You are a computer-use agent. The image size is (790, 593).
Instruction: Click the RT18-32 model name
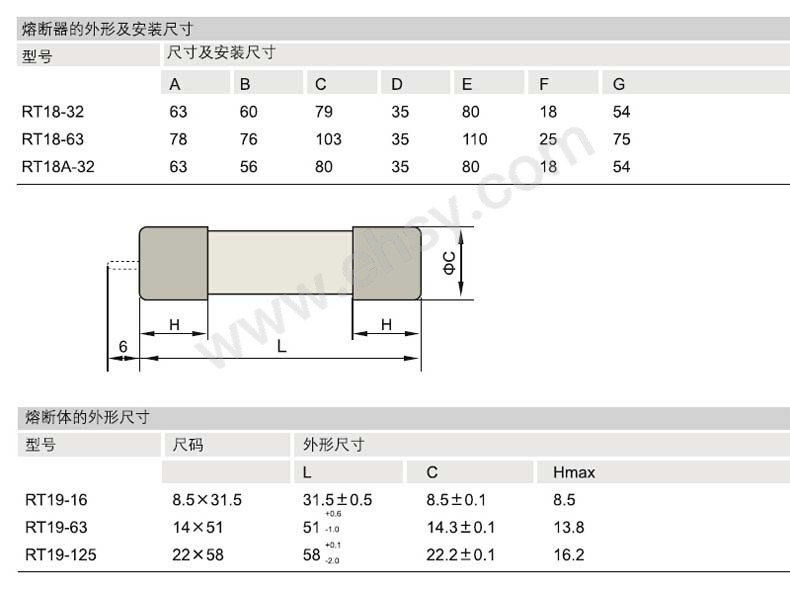(x=53, y=111)
